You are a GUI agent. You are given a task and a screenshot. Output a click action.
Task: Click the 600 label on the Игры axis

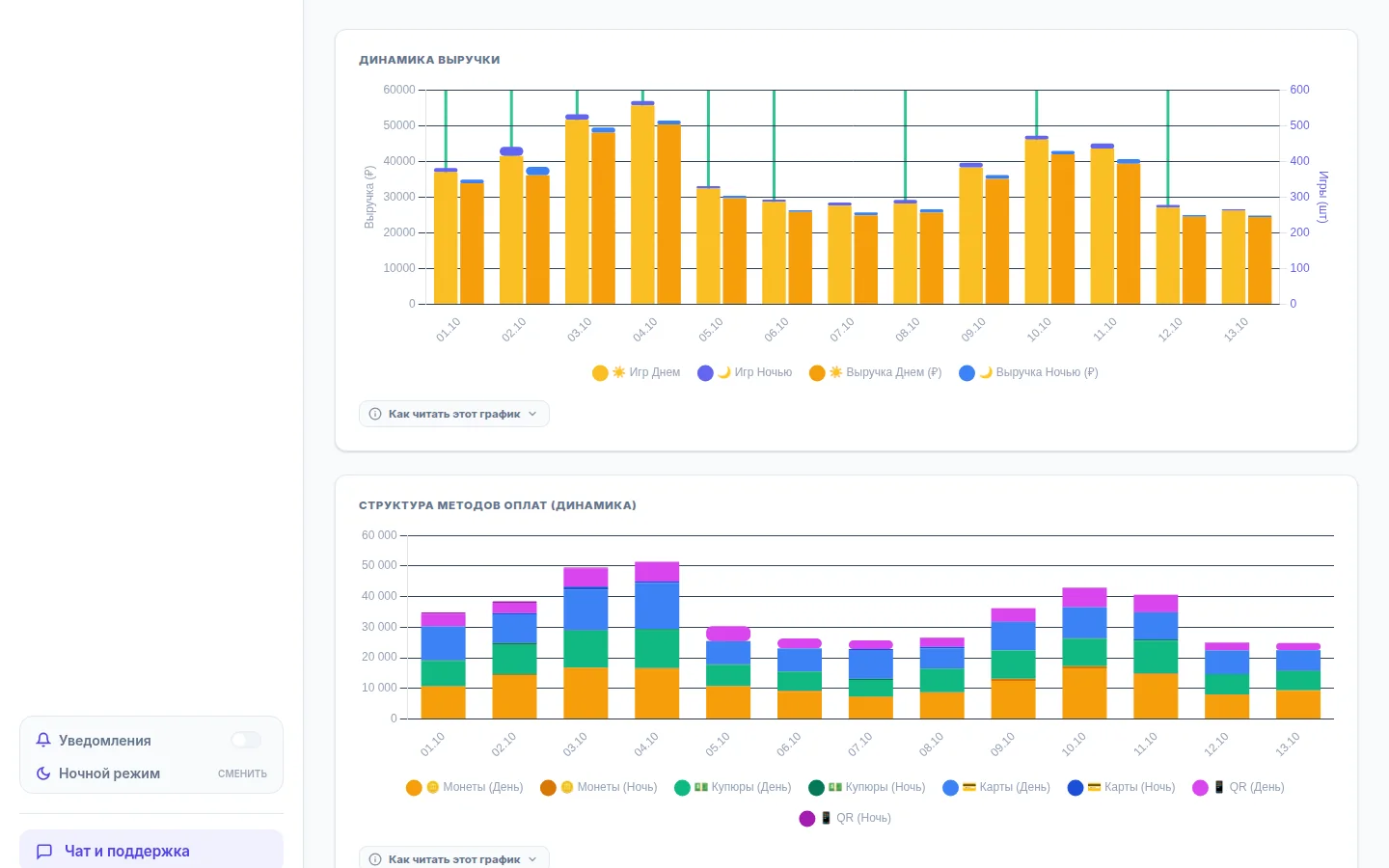pyautogui.click(x=1300, y=90)
